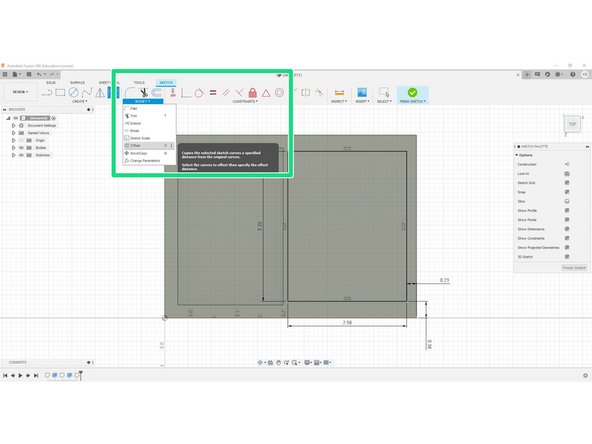The height and width of the screenshot is (444, 592).
Task: Toggle Construction icon in Sketch Palette
Action: 567,164
